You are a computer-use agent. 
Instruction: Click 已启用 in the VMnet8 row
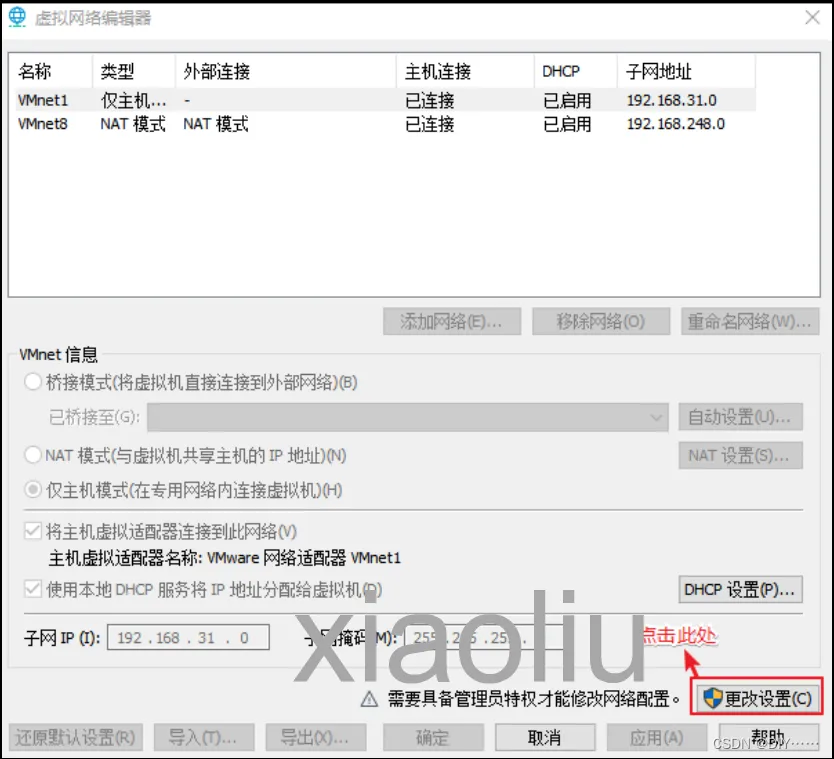[567, 124]
